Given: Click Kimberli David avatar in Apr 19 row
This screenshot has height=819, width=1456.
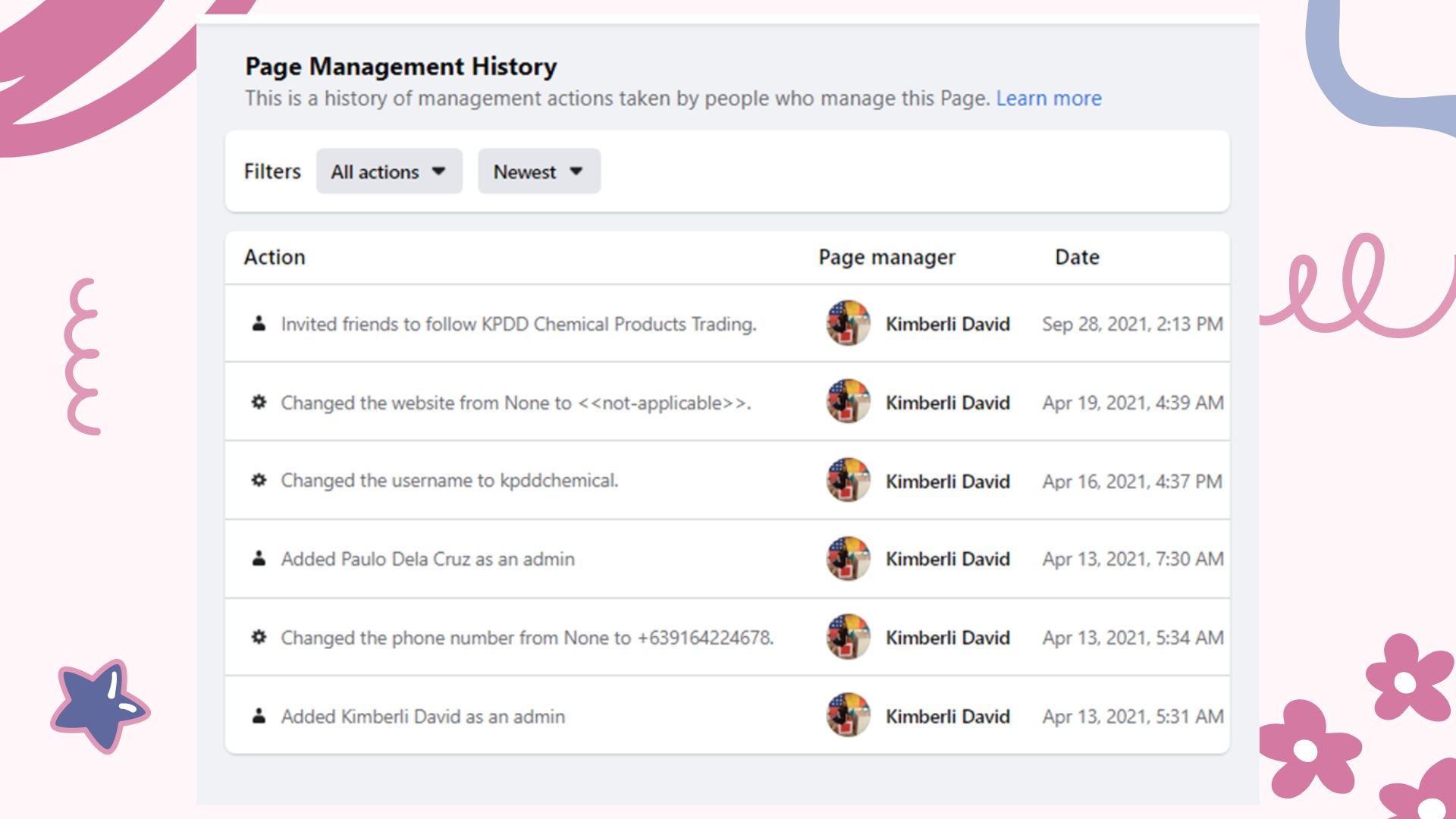Looking at the screenshot, I should (848, 402).
